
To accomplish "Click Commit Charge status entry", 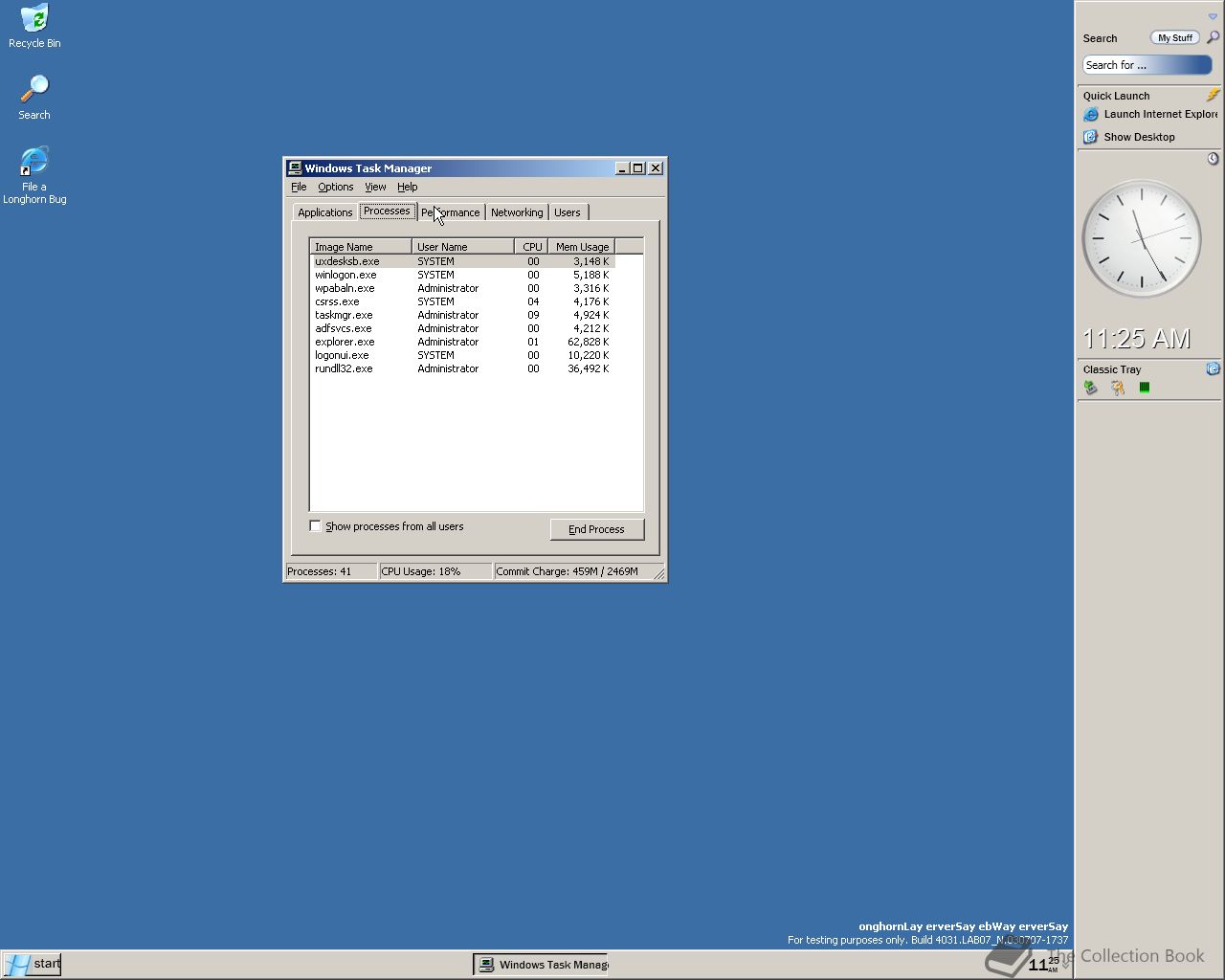I will click(x=574, y=571).
